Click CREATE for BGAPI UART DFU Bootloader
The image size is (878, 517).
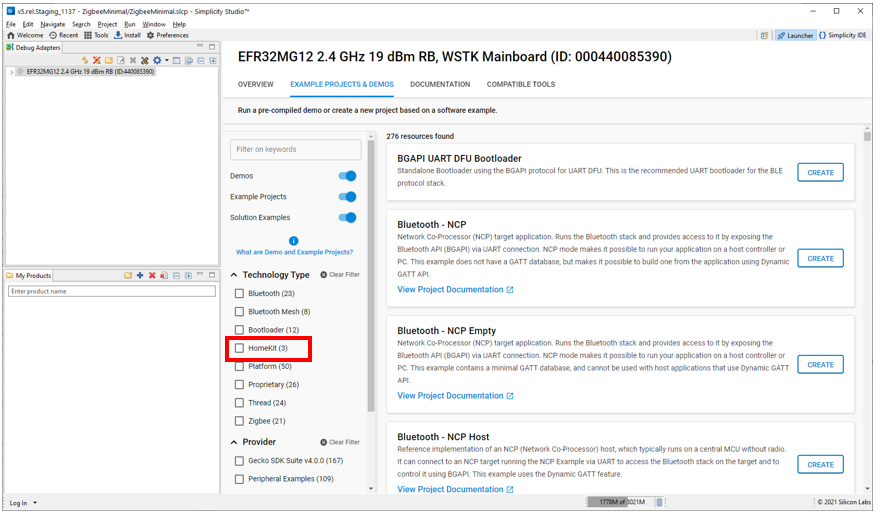point(820,173)
